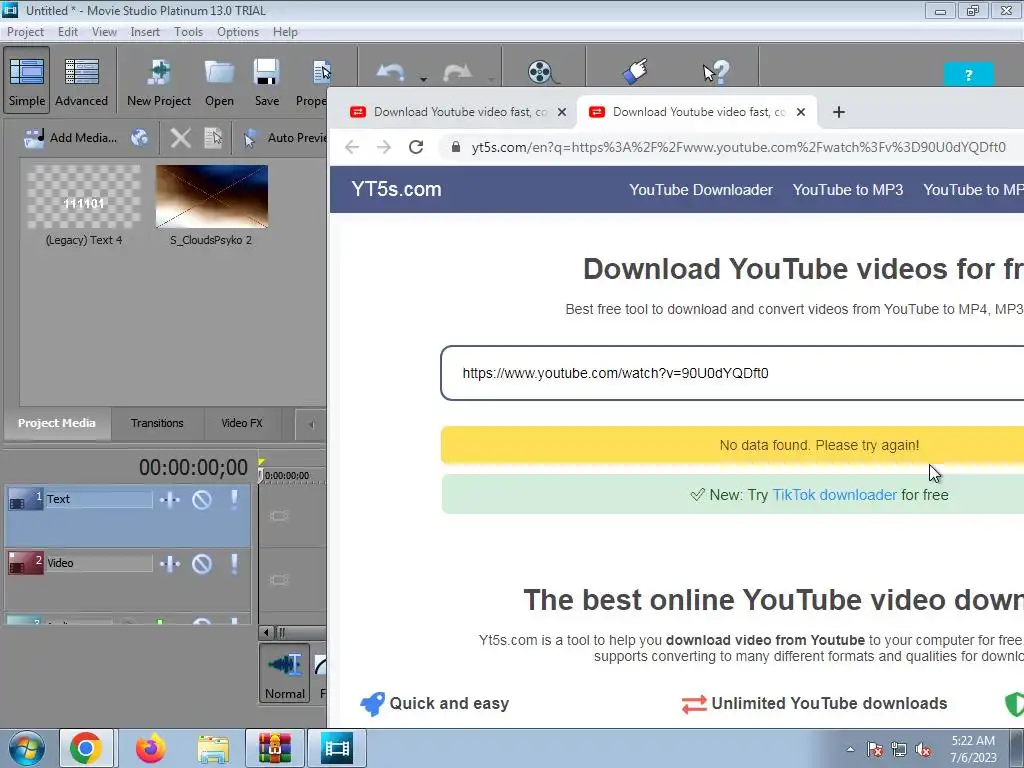Reload the yt5s.com page
Screen dimensions: 1024x768
tap(416, 147)
